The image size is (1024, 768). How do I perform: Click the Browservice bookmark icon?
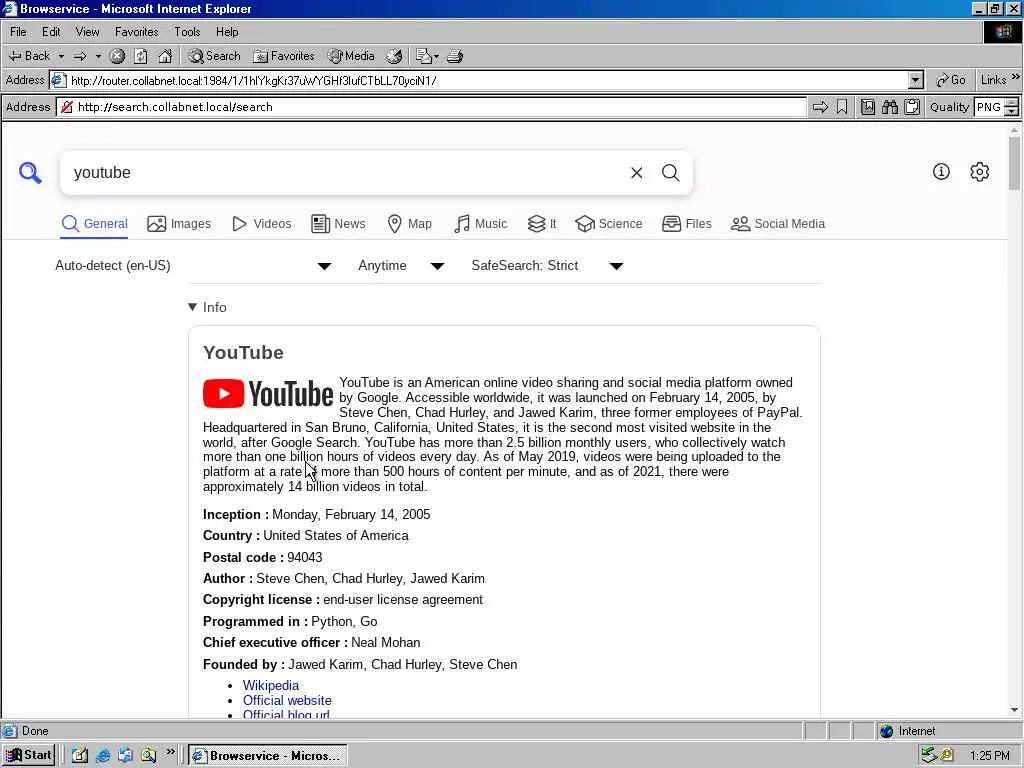pos(842,107)
